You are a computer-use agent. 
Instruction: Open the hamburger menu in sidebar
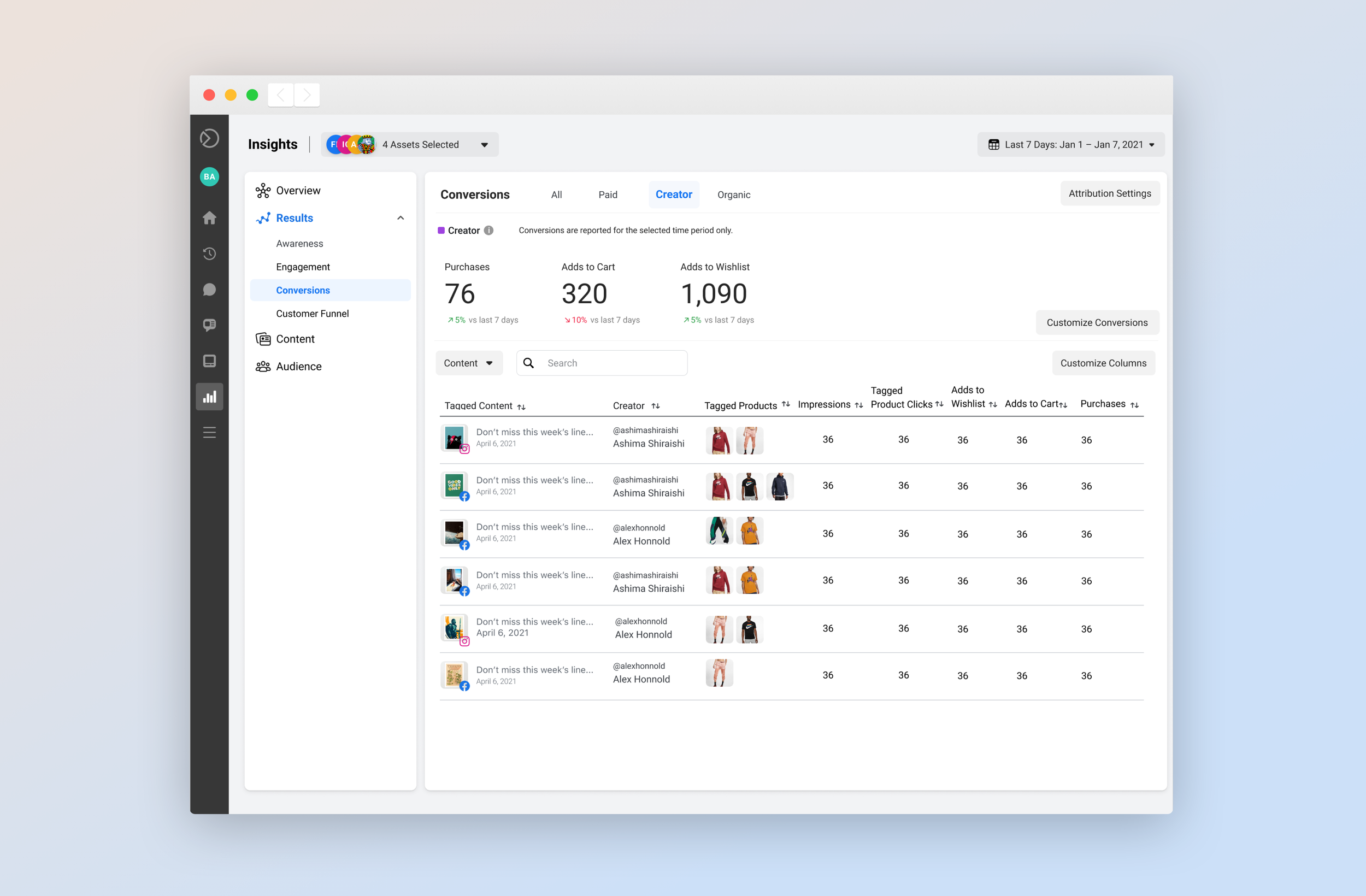pyautogui.click(x=209, y=432)
